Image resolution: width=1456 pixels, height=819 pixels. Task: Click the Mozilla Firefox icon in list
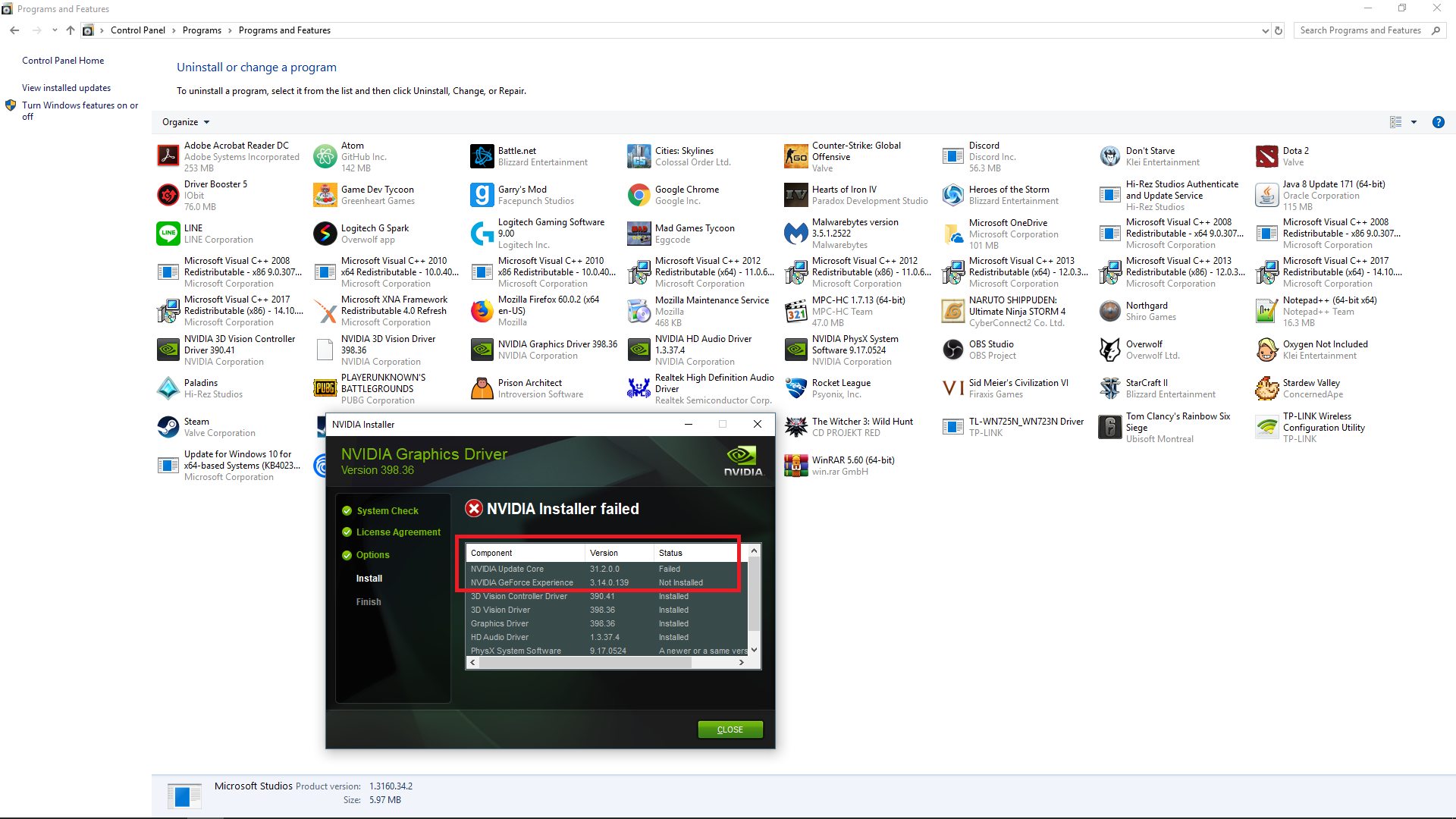click(482, 311)
